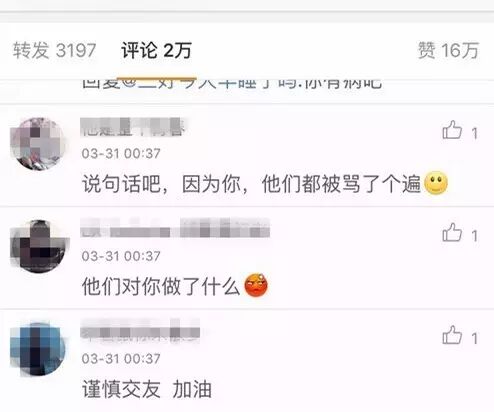Image resolution: width=494 pixels, height=412 pixels.
Task: Open avatar of the 说句话吧 commenter
Action: pyautogui.click(x=37, y=144)
